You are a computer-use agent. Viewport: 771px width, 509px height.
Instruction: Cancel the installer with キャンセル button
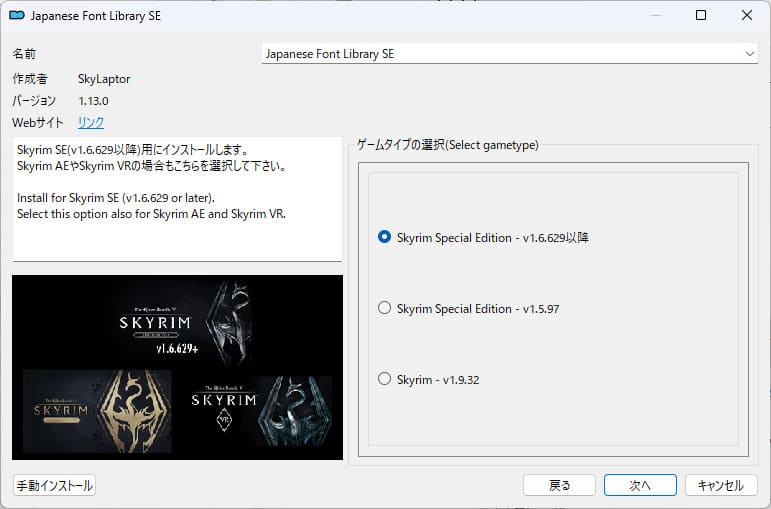coord(721,485)
